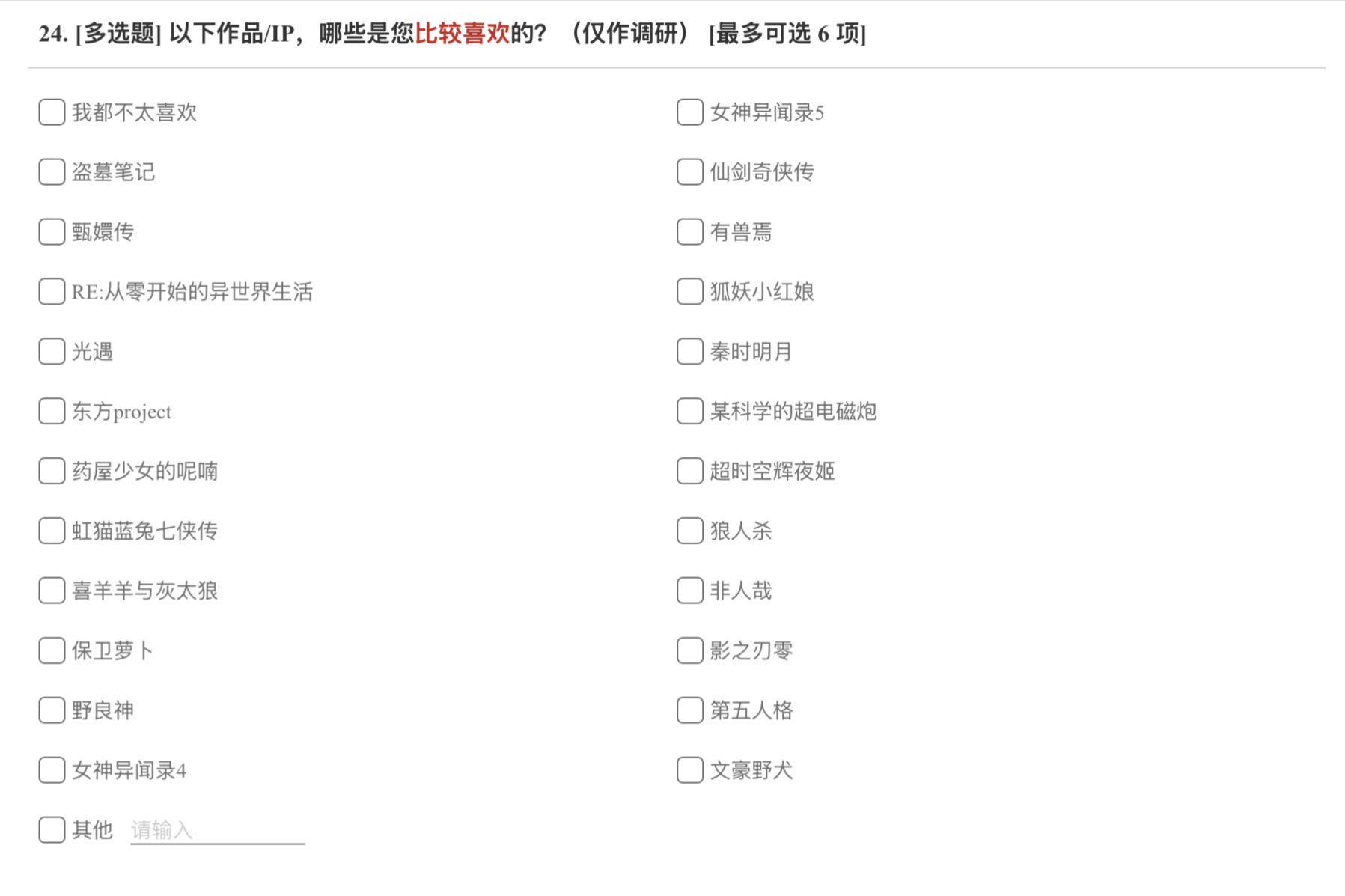Select the 女神异闻录5 checkbox

point(690,112)
